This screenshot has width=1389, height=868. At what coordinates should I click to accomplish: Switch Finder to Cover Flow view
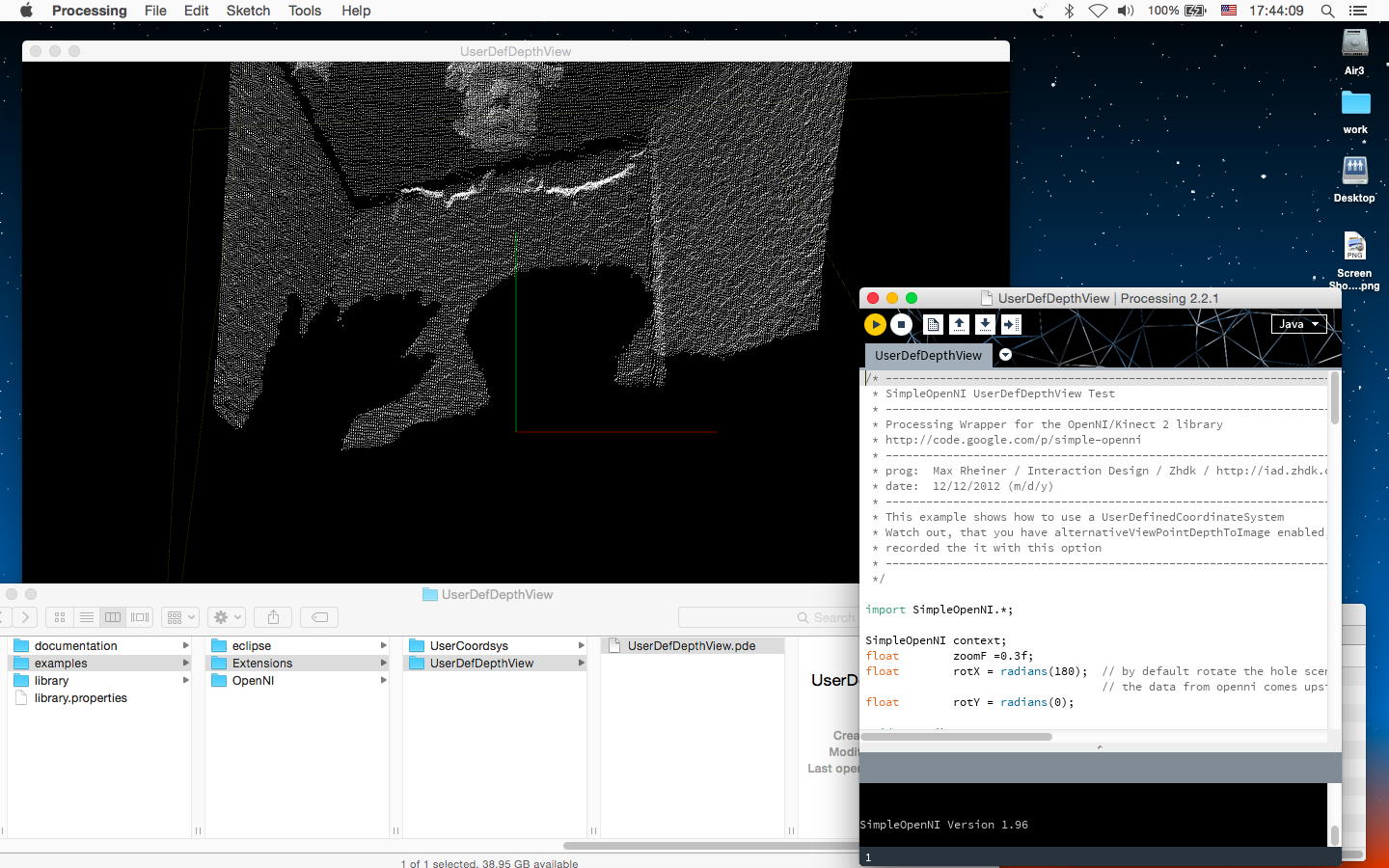coord(140,617)
